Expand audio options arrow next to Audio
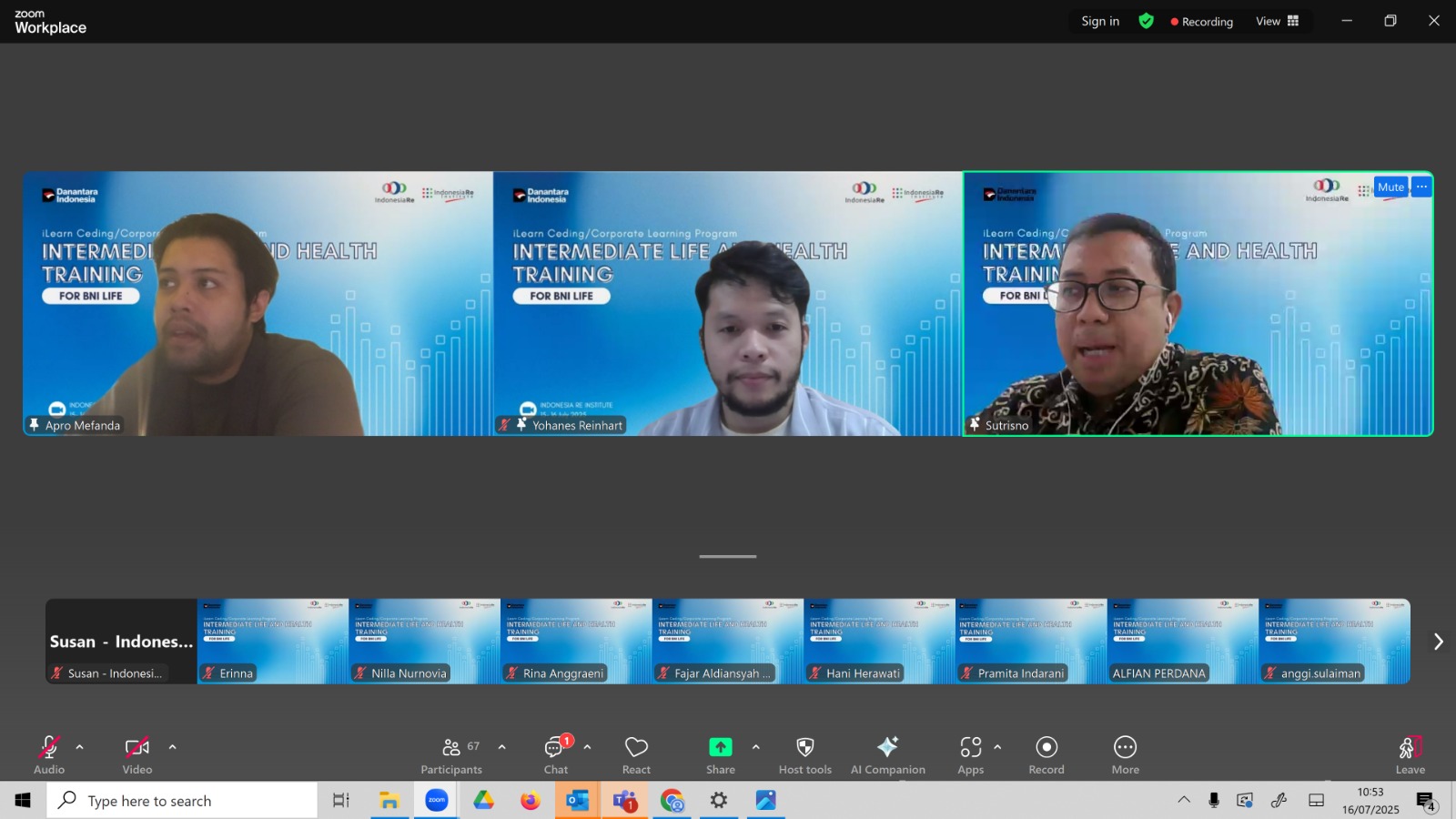This screenshot has width=1456, height=819. click(80, 747)
